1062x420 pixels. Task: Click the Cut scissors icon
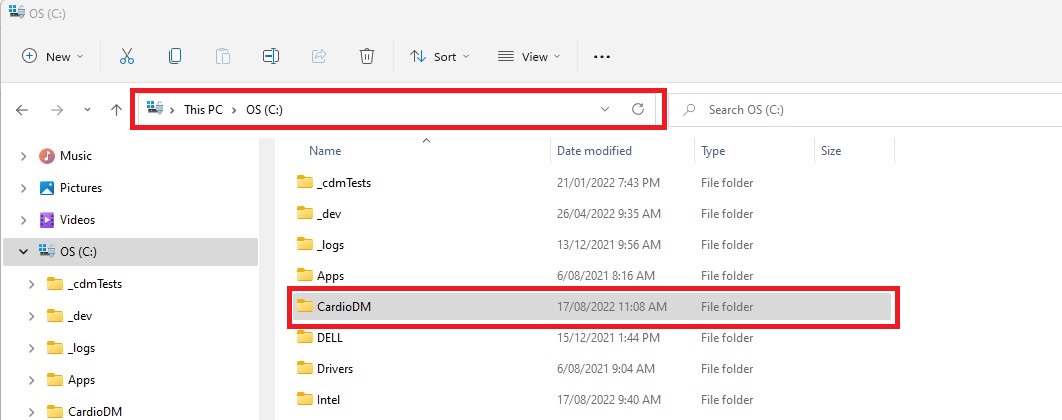pos(127,57)
